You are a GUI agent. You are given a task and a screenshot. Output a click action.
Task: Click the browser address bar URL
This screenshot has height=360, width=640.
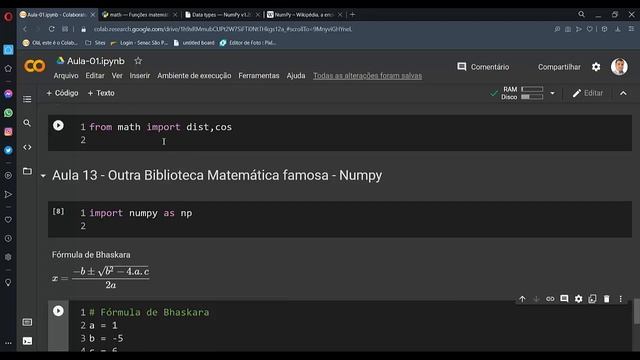point(222,29)
